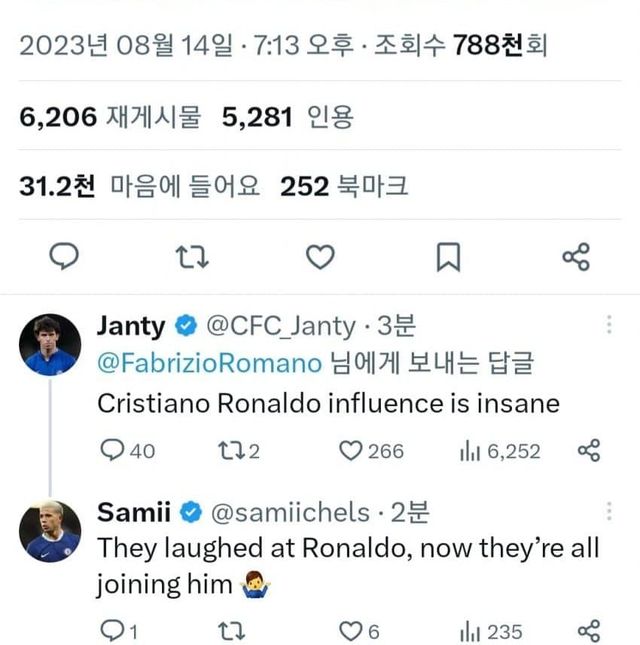Reply to the main tweet
This screenshot has width=640, height=645.
point(64,258)
